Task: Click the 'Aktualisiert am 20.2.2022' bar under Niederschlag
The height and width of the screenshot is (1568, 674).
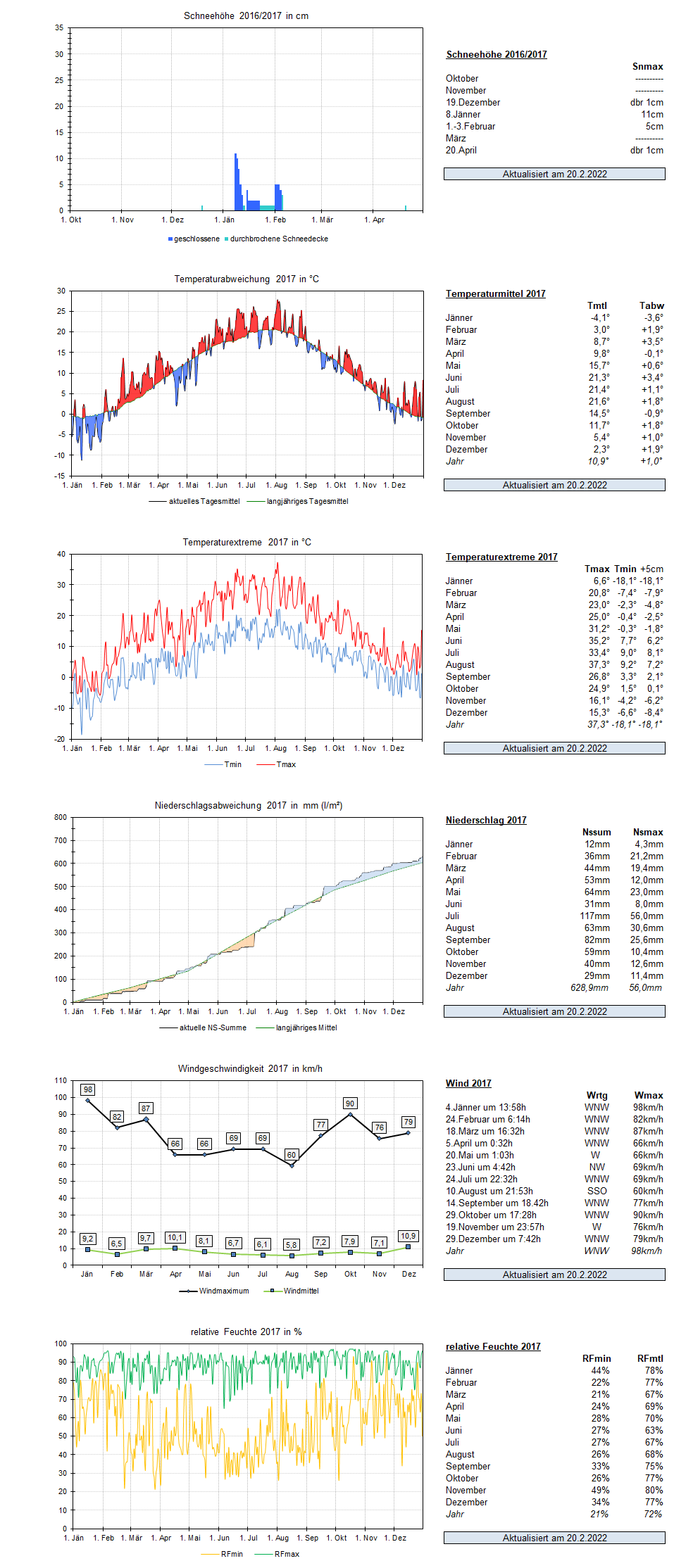Action: (554, 1011)
